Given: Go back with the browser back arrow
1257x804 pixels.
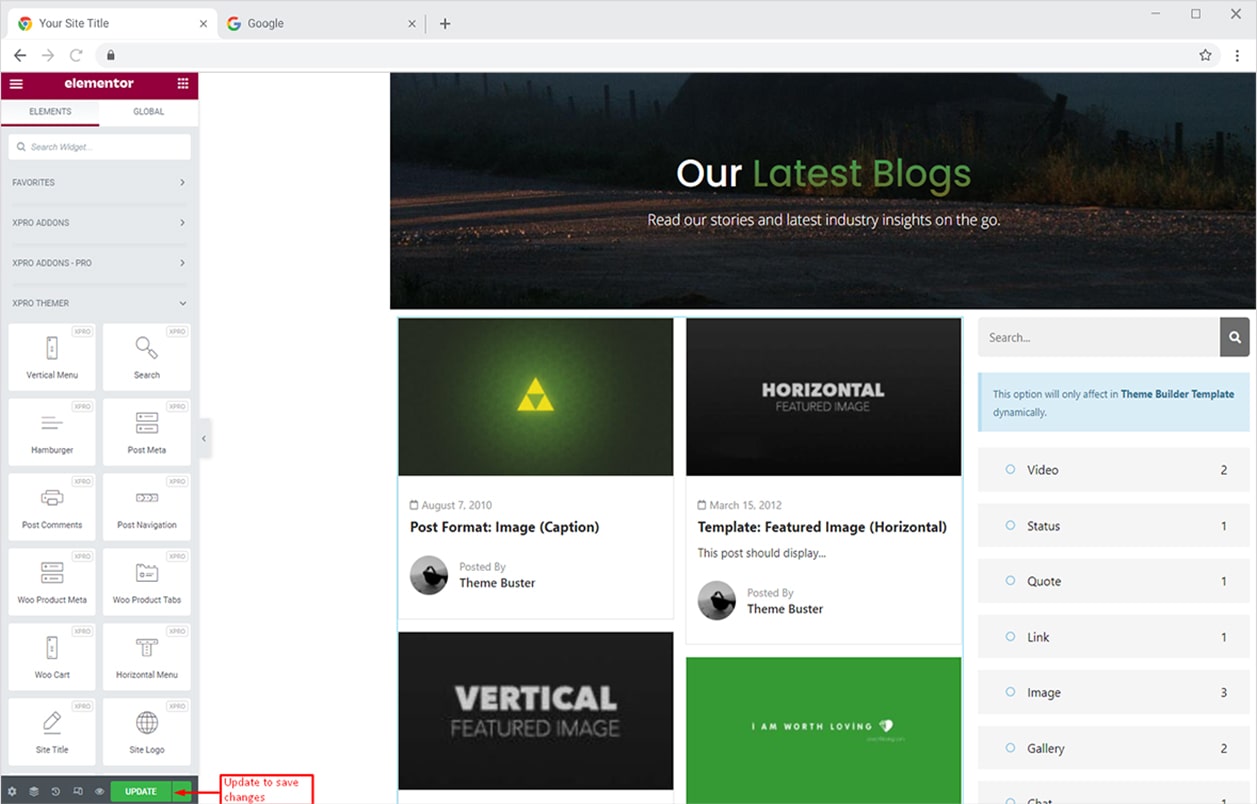Looking at the screenshot, I should point(20,55).
